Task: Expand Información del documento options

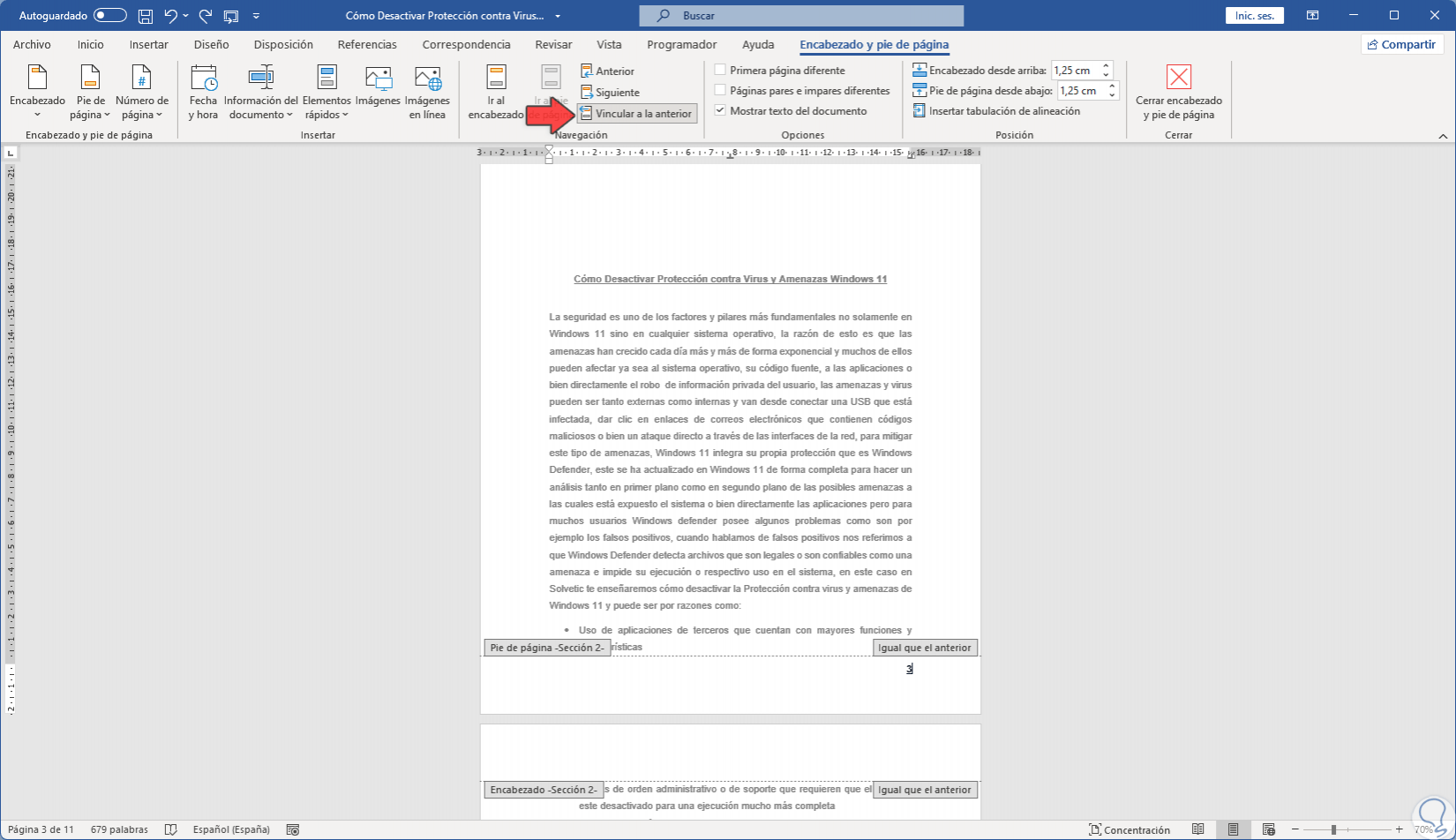Action: (x=260, y=92)
